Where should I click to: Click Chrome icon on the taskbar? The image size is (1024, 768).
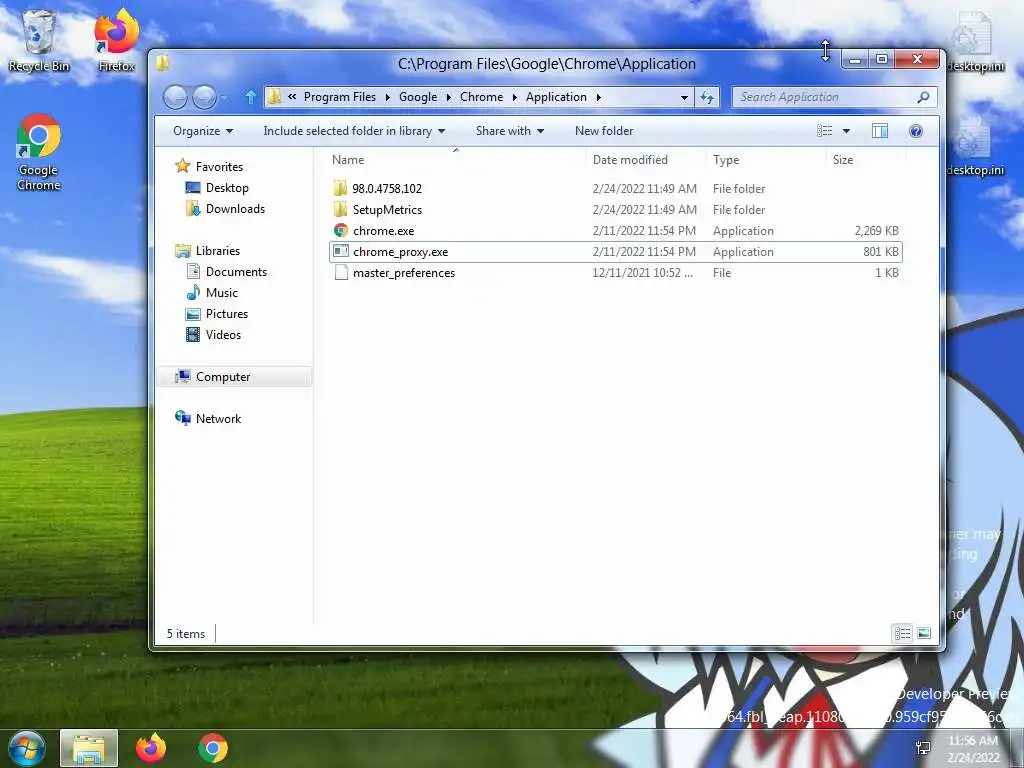click(x=213, y=748)
